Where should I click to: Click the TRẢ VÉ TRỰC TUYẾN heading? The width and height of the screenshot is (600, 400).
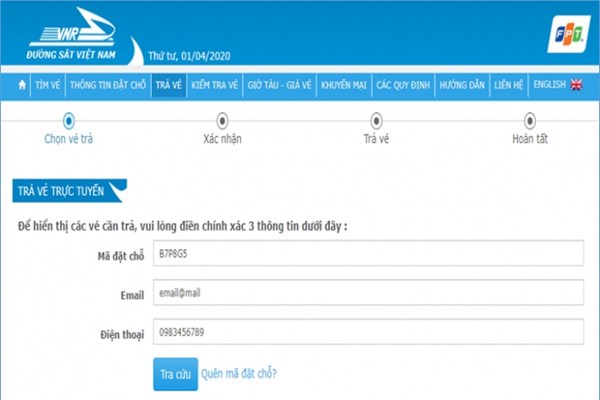61,191
